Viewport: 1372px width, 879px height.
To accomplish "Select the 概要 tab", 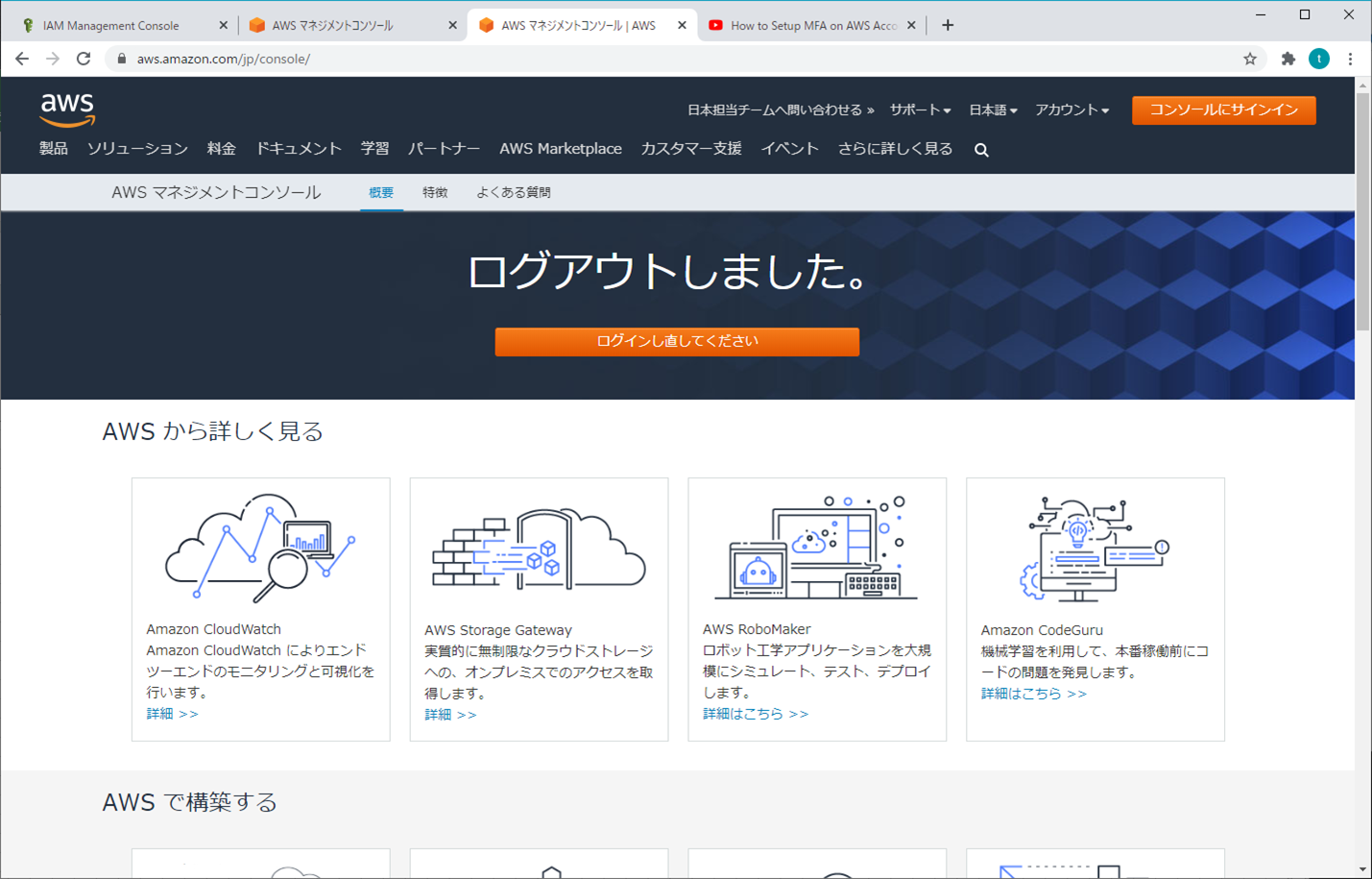I will pyautogui.click(x=381, y=192).
